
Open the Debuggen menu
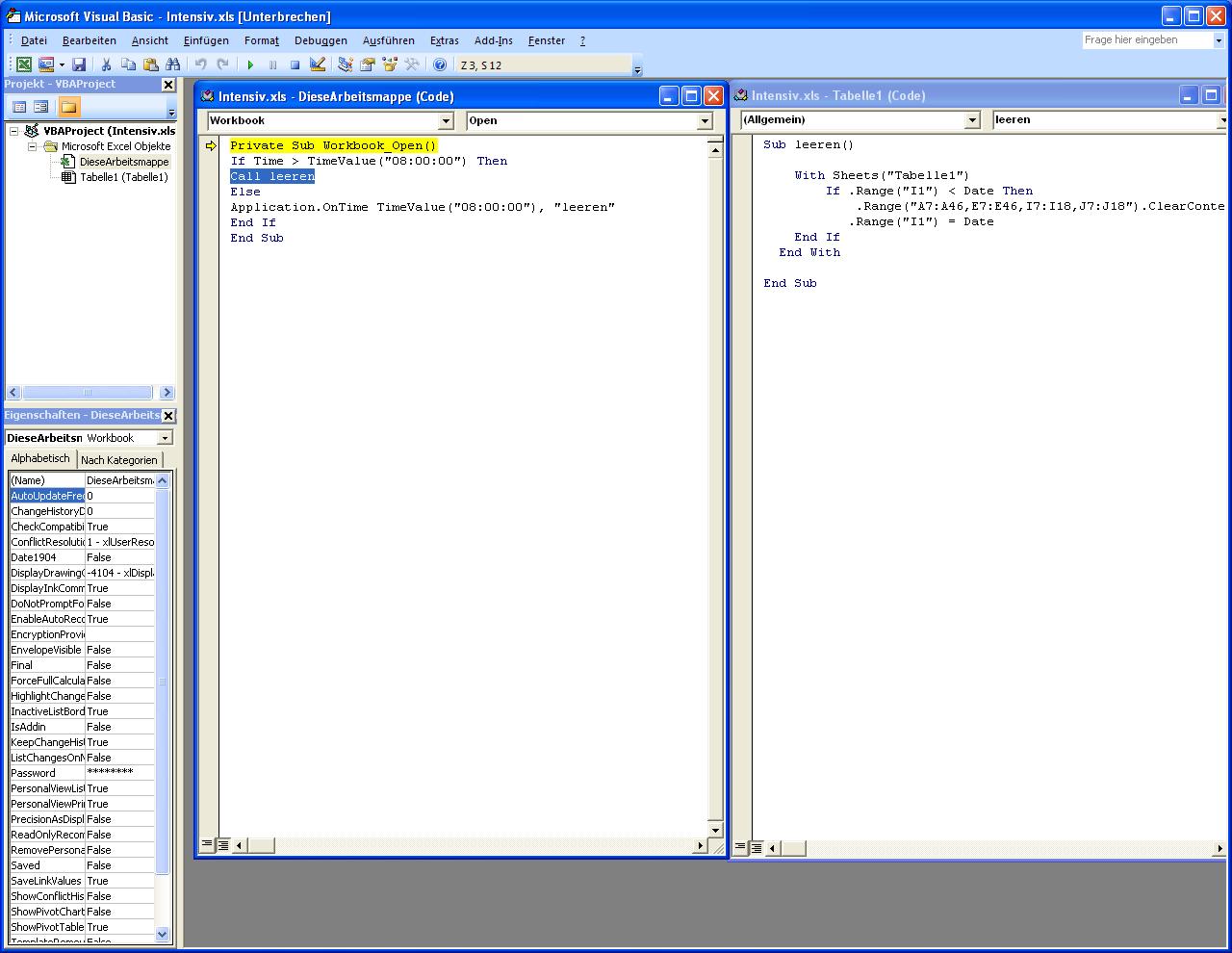[x=321, y=40]
